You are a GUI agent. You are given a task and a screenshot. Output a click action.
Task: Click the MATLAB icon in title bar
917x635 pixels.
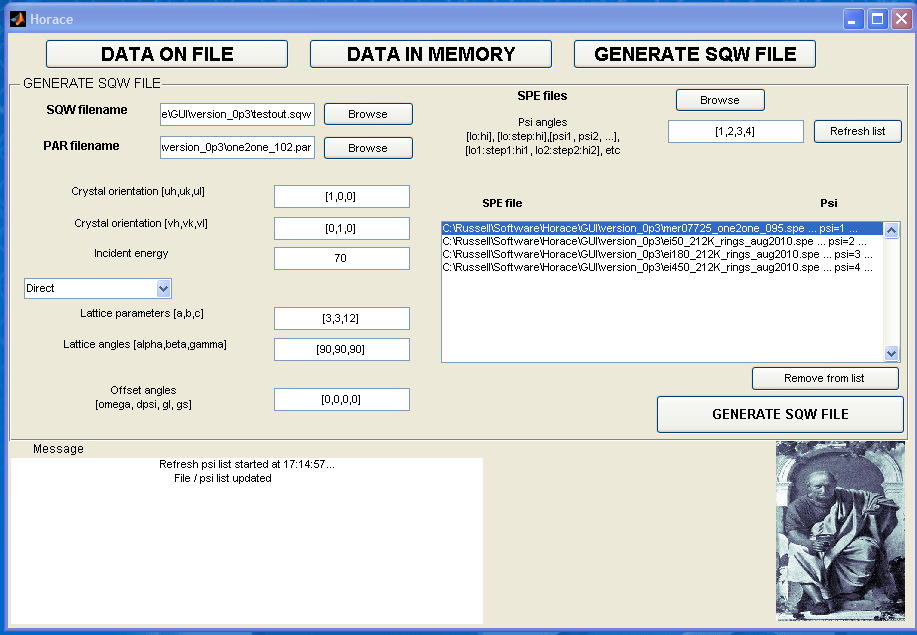(17, 18)
